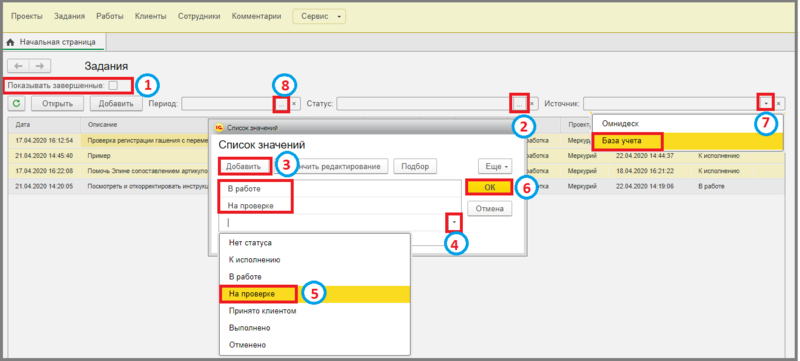The height and width of the screenshot is (361, 800).
Task: Open the Сотрудники menu
Action: pos(199,16)
